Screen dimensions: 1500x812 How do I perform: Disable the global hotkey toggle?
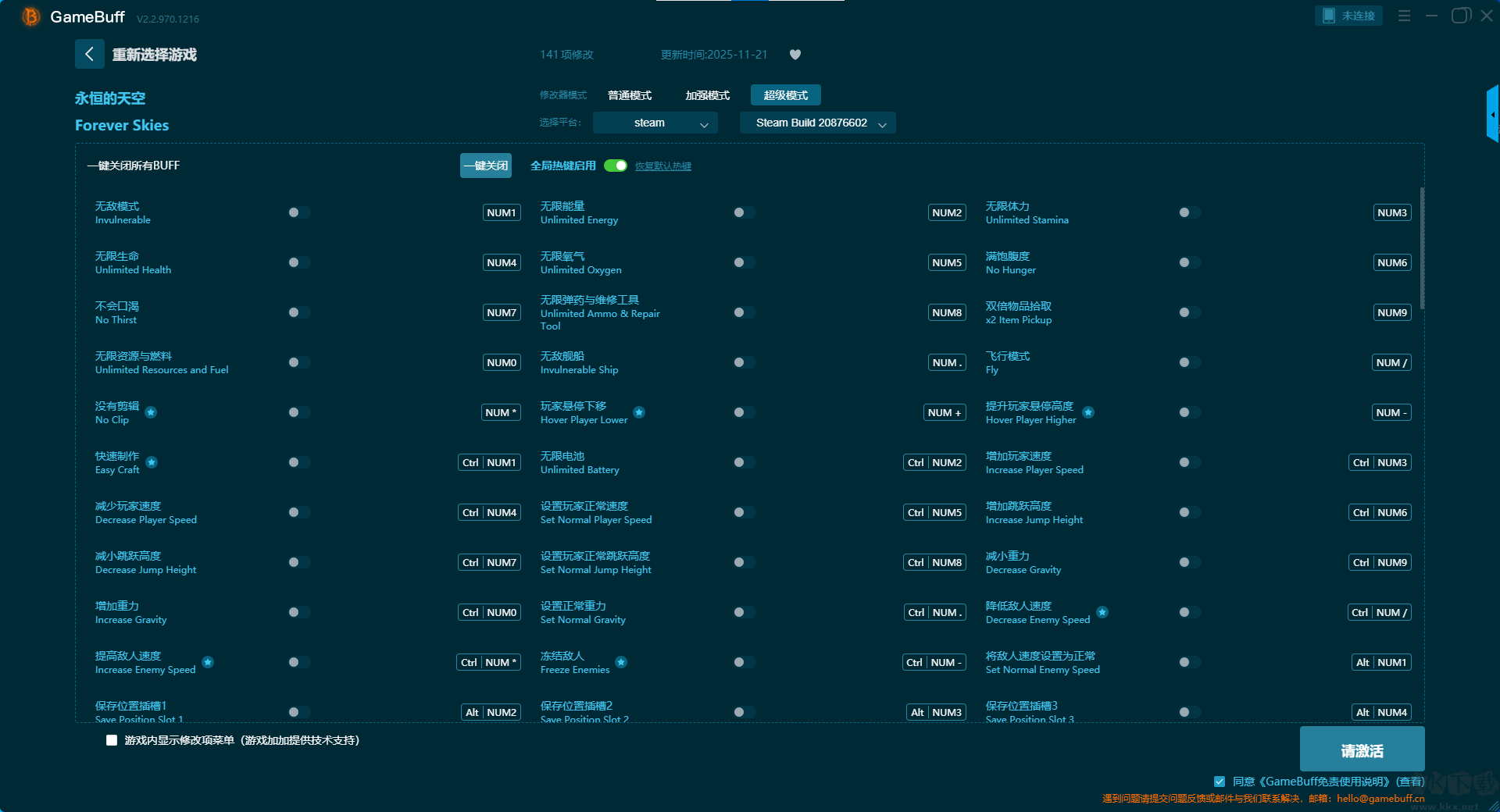click(x=616, y=166)
